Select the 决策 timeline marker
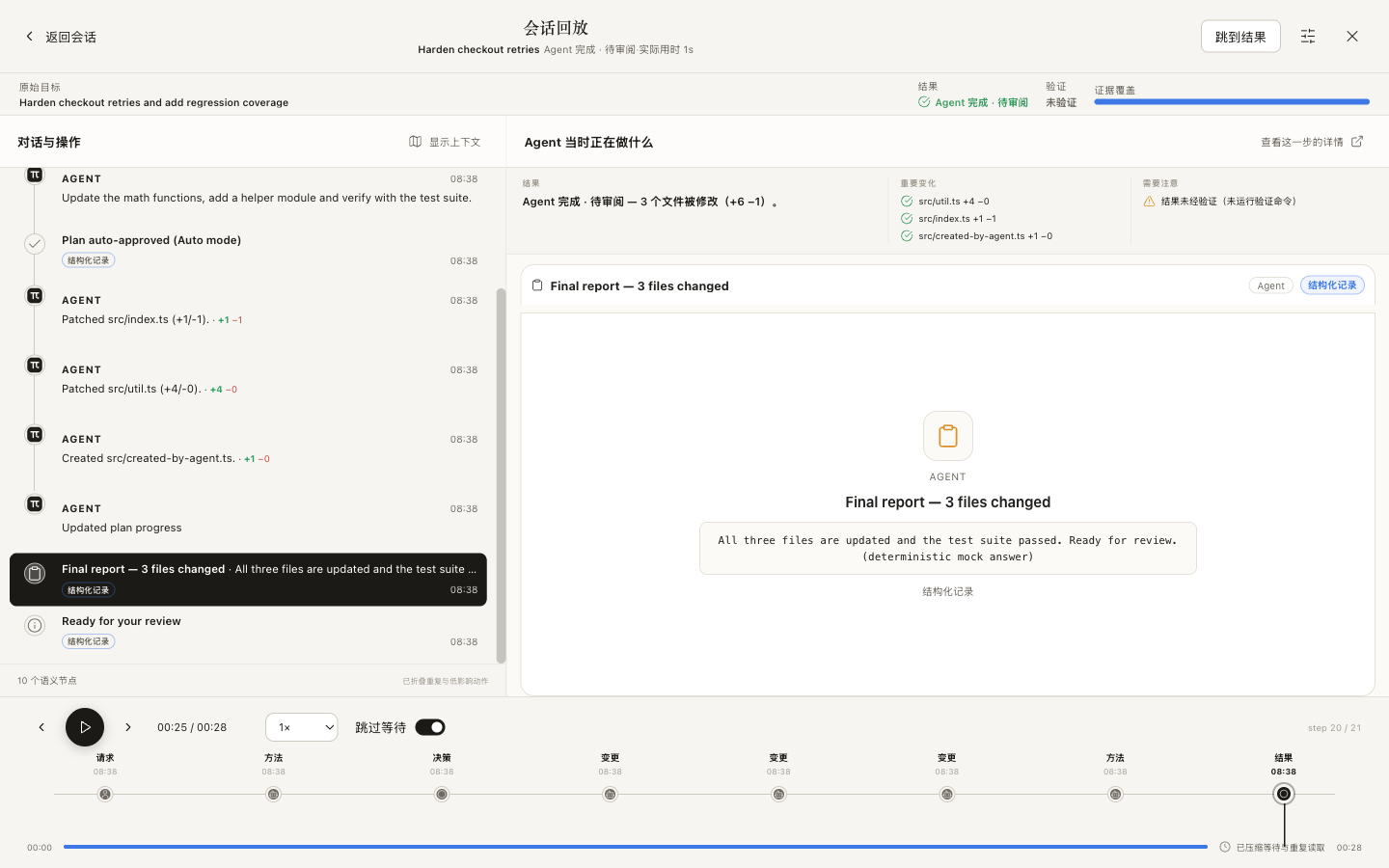Viewport: 1389px width, 868px height. [442, 794]
